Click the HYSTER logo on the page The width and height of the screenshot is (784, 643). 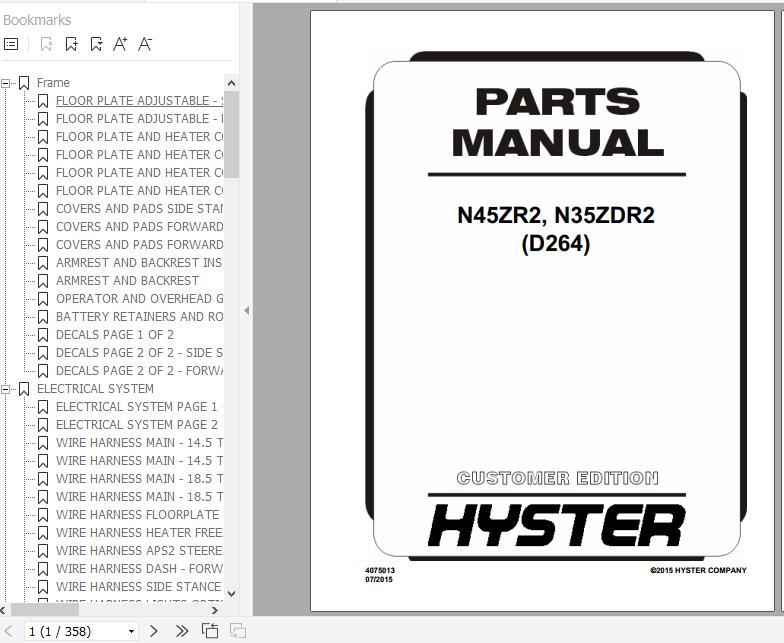click(x=556, y=526)
